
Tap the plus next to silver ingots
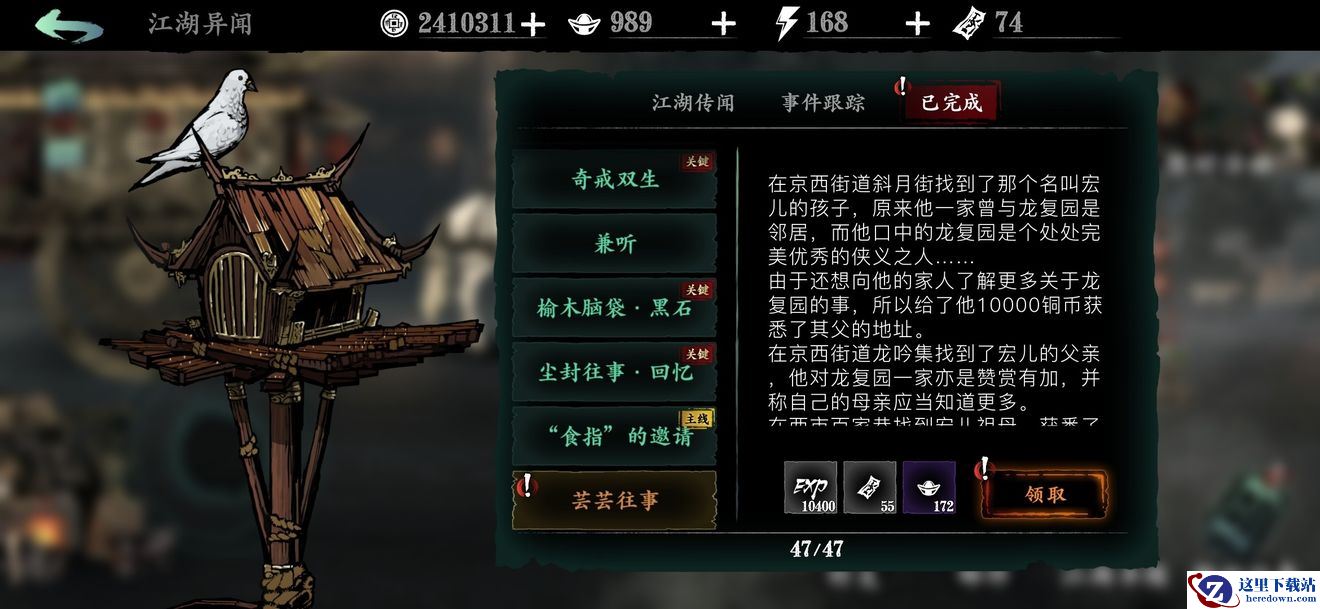(x=723, y=24)
